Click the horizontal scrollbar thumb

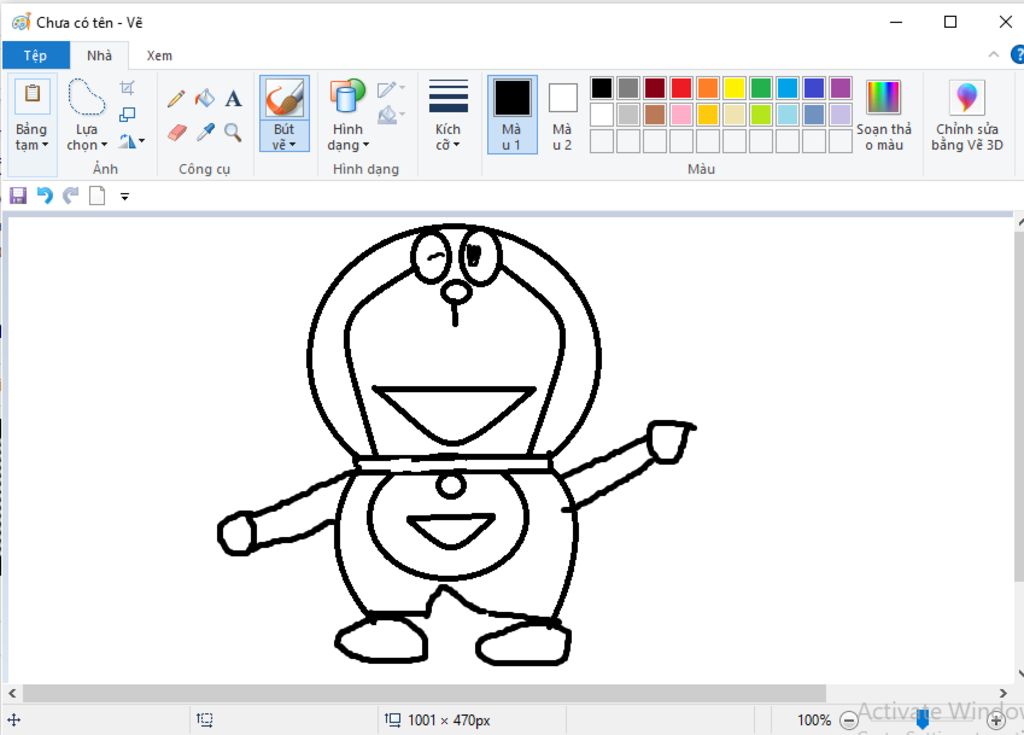(424, 693)
